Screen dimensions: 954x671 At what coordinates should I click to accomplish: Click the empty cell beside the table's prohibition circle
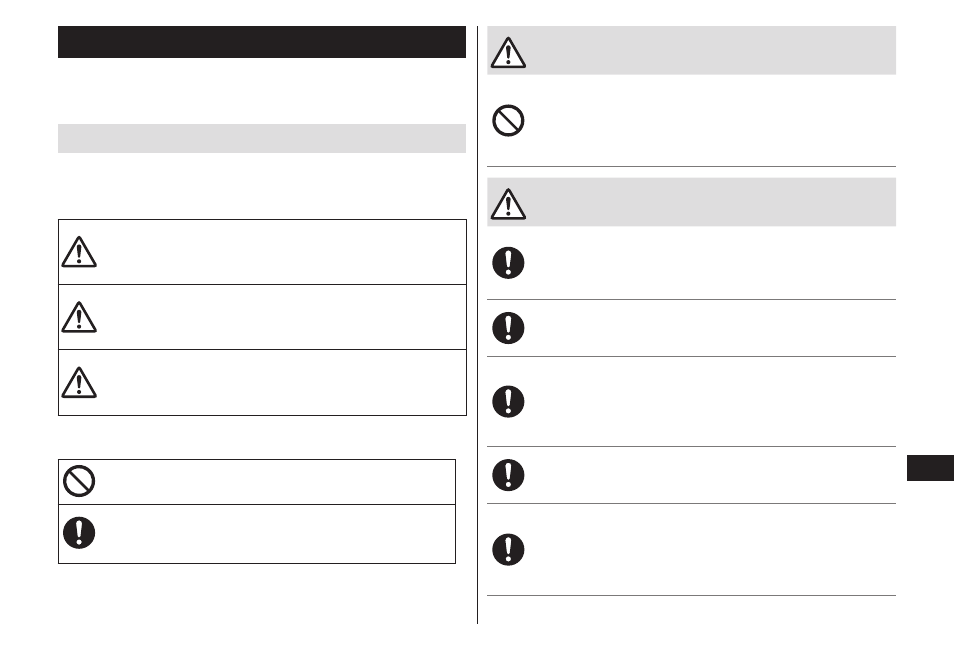tap(277, 482)
